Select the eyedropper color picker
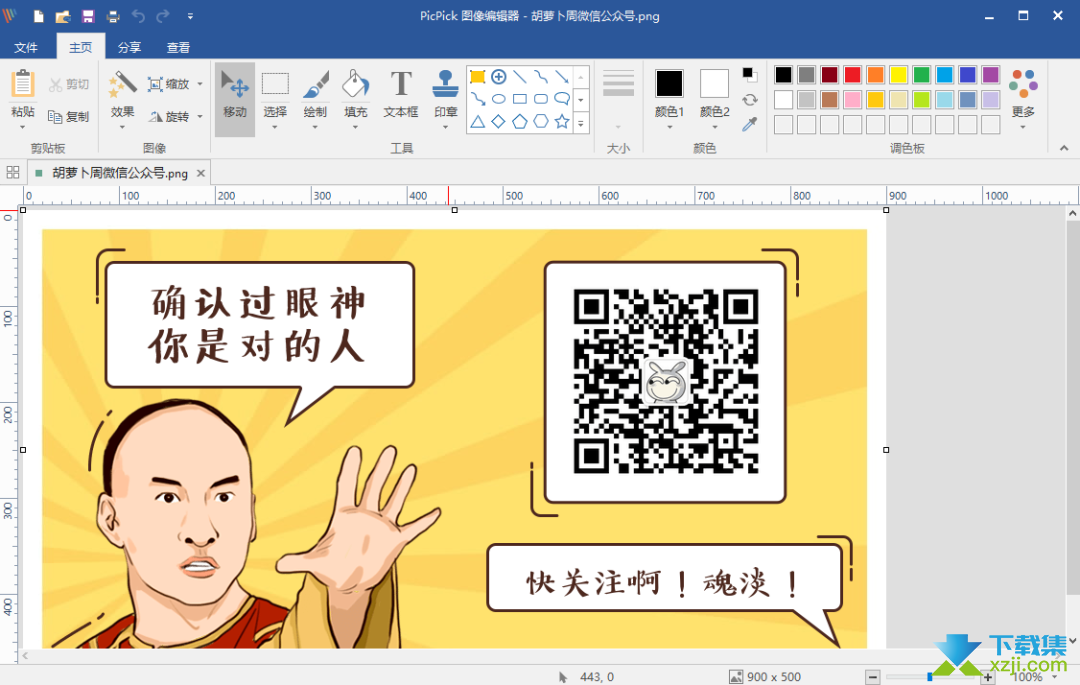This screenshot has height=685, width=1080. tap(749, 124)
